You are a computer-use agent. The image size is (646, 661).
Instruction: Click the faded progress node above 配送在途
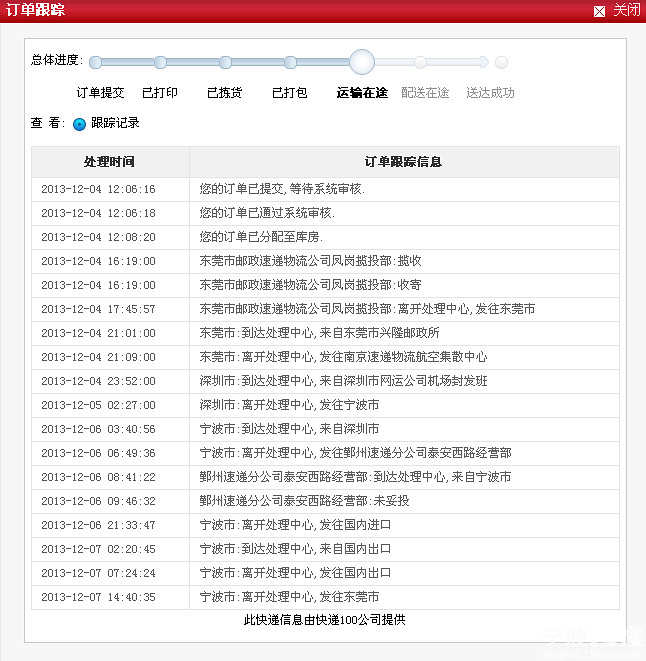(x=420, y=62)
